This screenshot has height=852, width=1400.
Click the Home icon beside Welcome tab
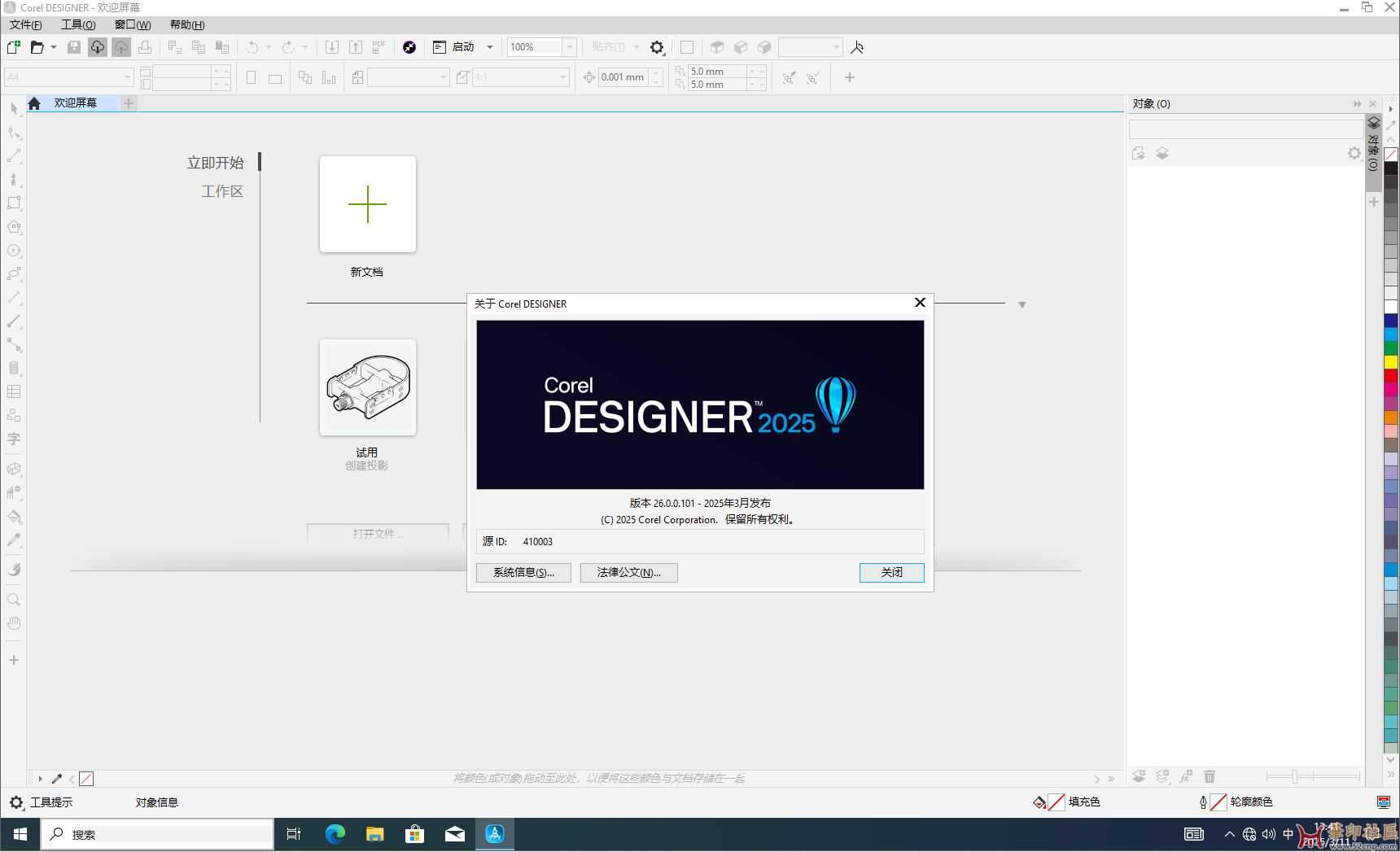(34, 103)
